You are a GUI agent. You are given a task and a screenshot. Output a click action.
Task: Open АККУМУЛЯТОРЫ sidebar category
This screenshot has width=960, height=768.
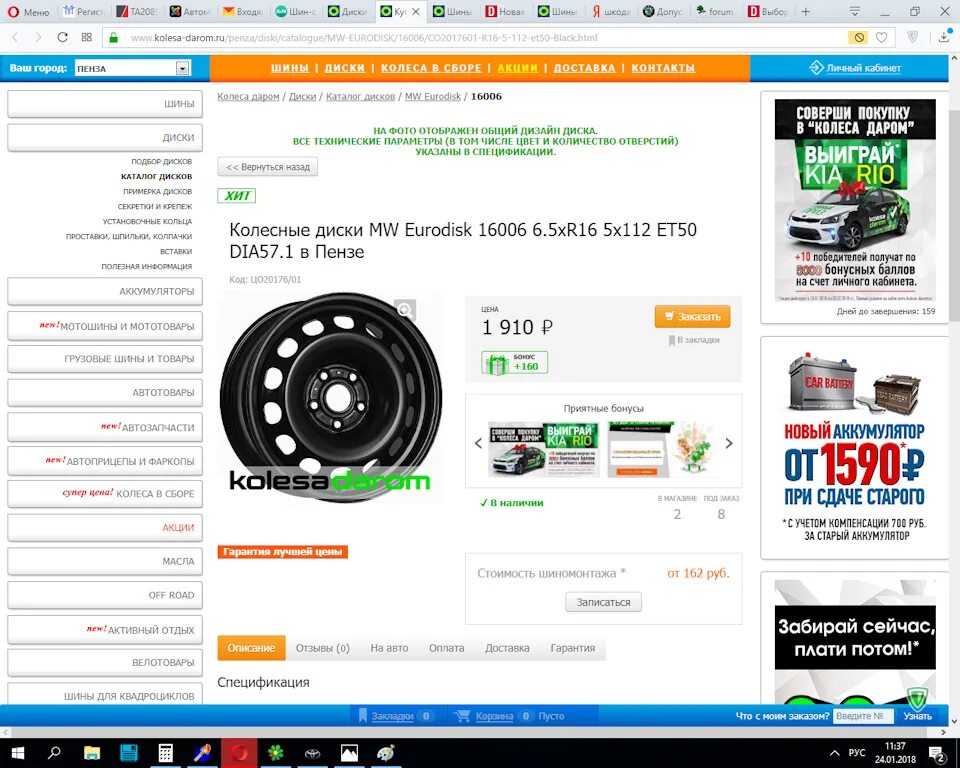[x=105, y=292]
